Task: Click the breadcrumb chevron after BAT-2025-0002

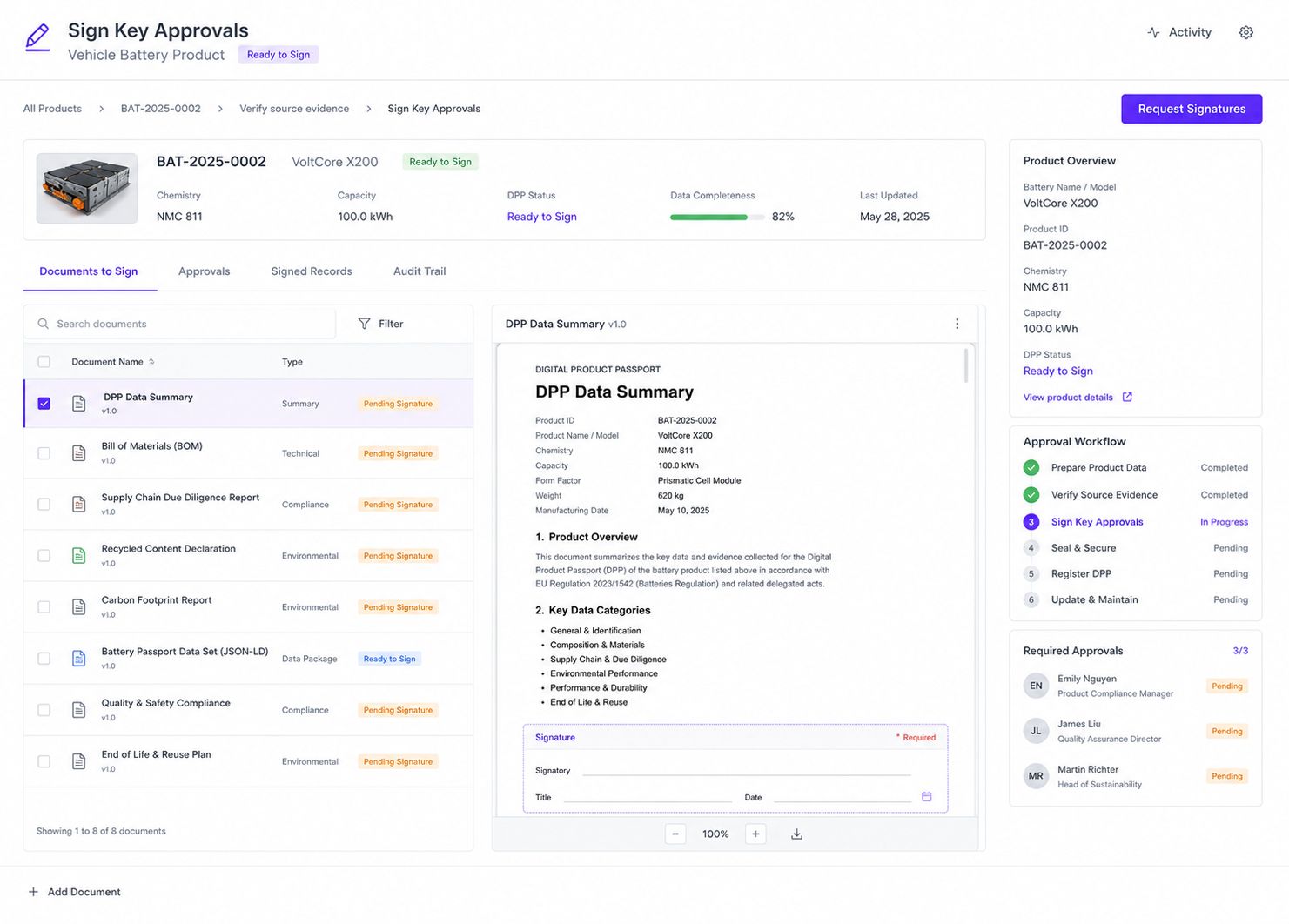Action: 220,109
